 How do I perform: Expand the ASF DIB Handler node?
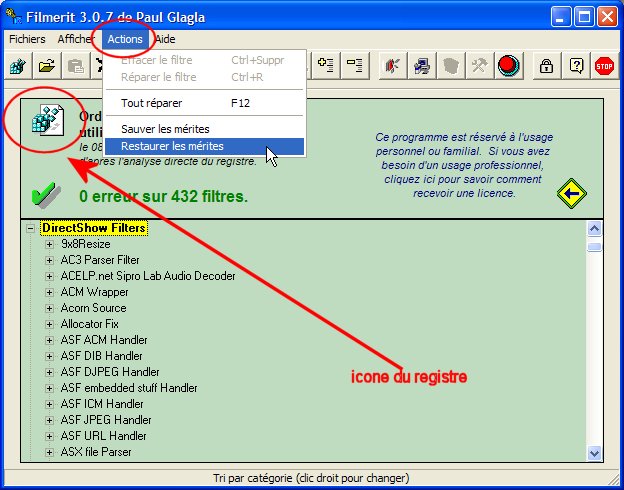click(49, 356)
